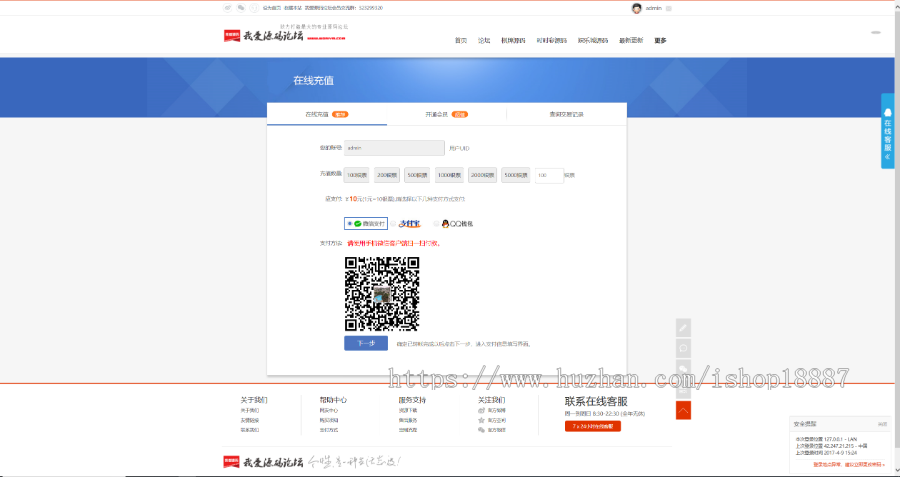Switch to the 在线充值 tab
900x477 pixels.
[x=327, y=114]
